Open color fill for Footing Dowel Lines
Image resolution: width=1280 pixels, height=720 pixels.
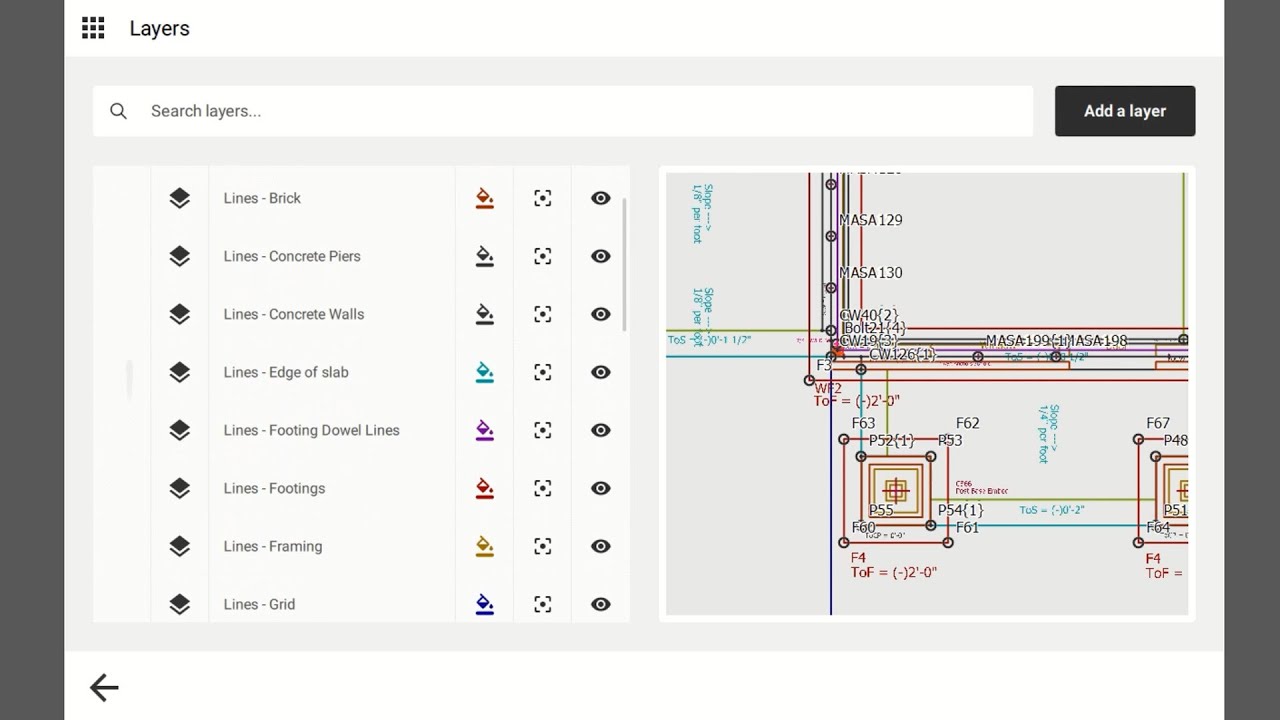click(485, 430)
